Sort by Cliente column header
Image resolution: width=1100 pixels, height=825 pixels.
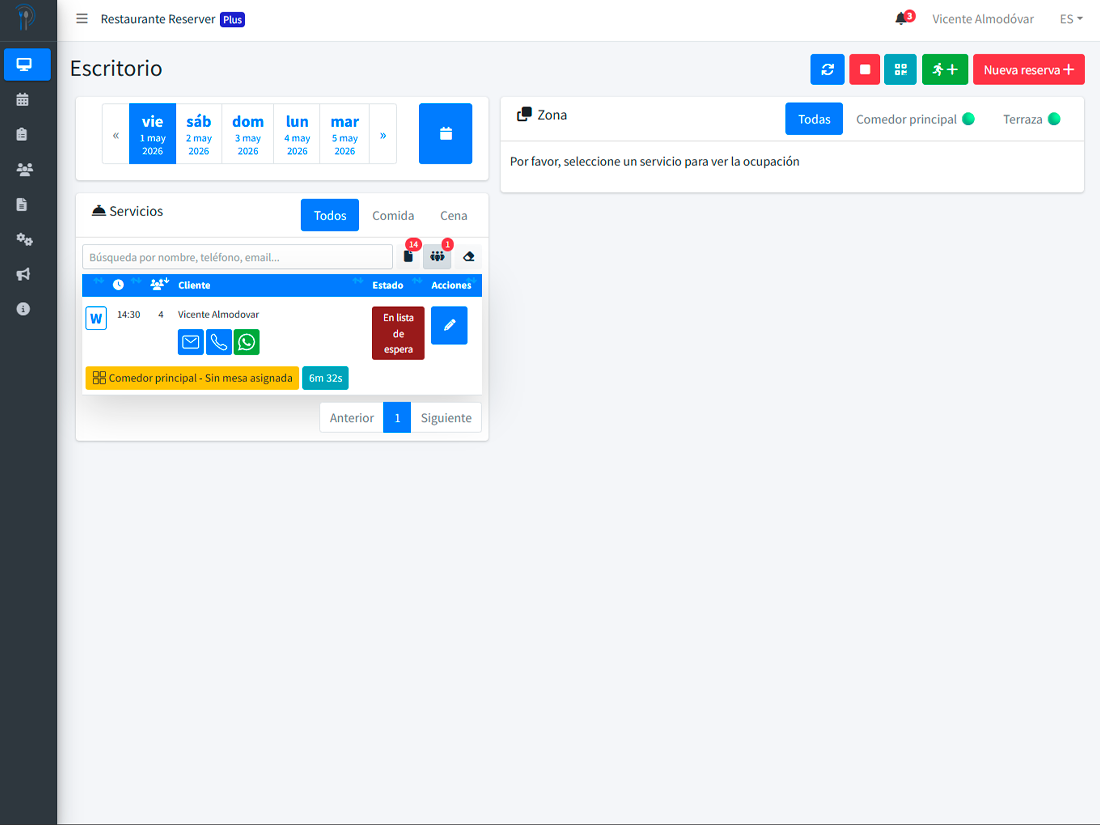194,285
